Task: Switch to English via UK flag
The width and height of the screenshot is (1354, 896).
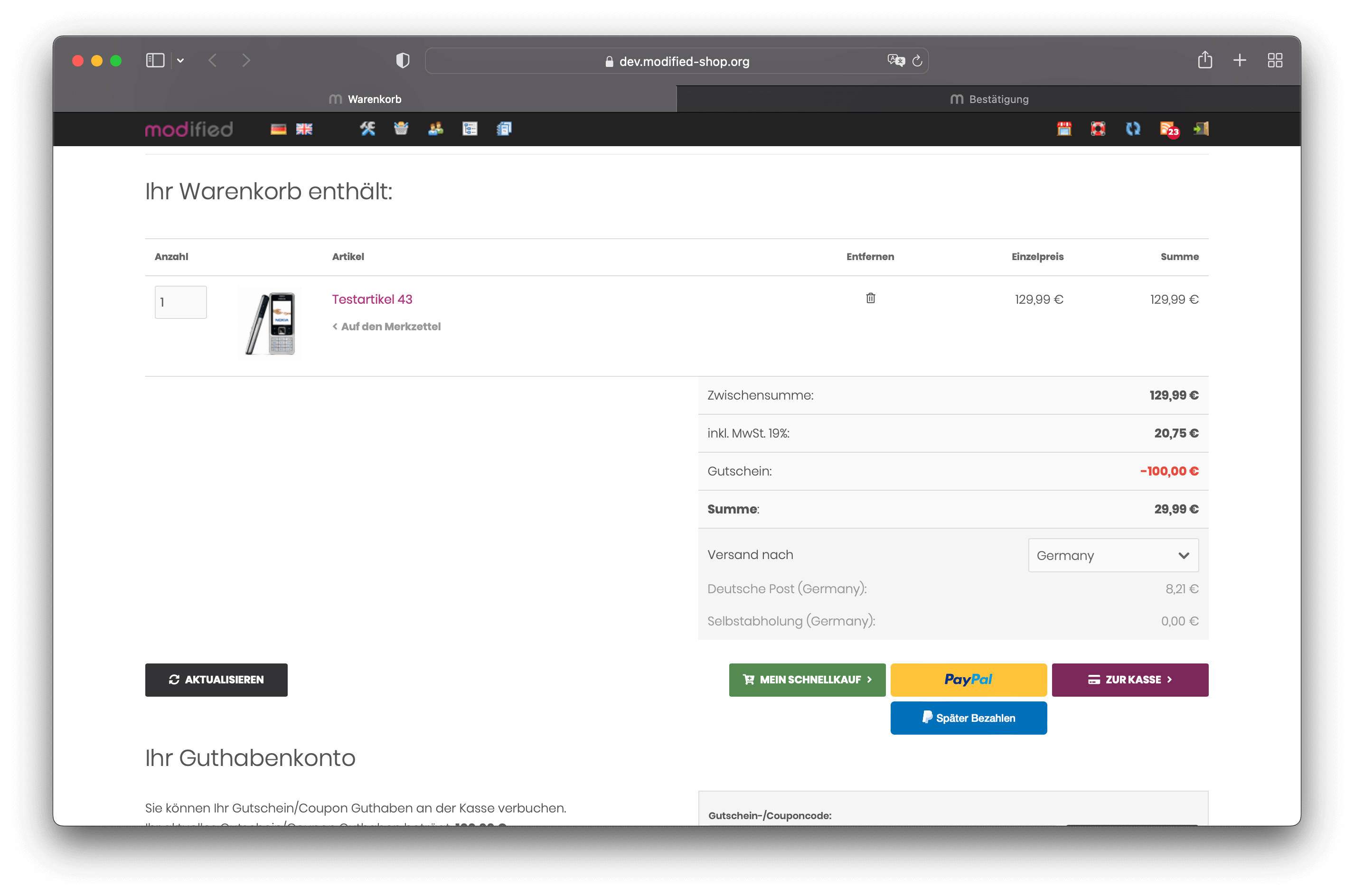Action: pyautogui.click(x=304, y=129)
